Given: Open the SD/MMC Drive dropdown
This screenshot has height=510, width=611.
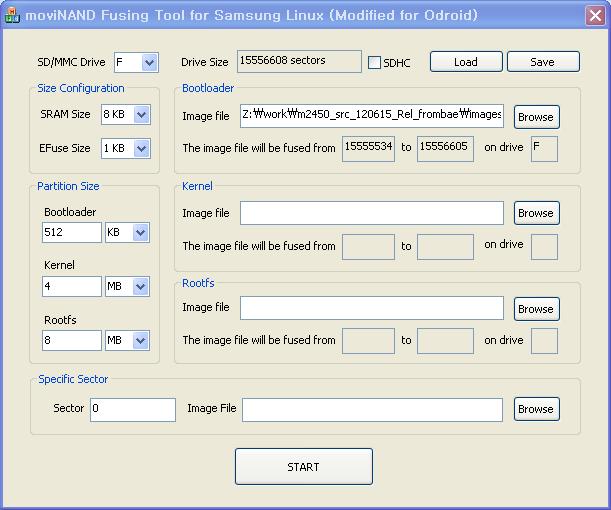Looking at the screenshot, I should (x=150, y=62).
